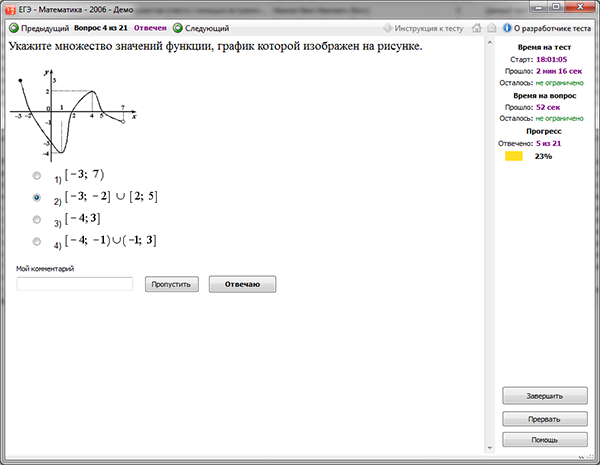The image size is (600, 465).
Task: Open the test instruction icon
Action: 388,28
